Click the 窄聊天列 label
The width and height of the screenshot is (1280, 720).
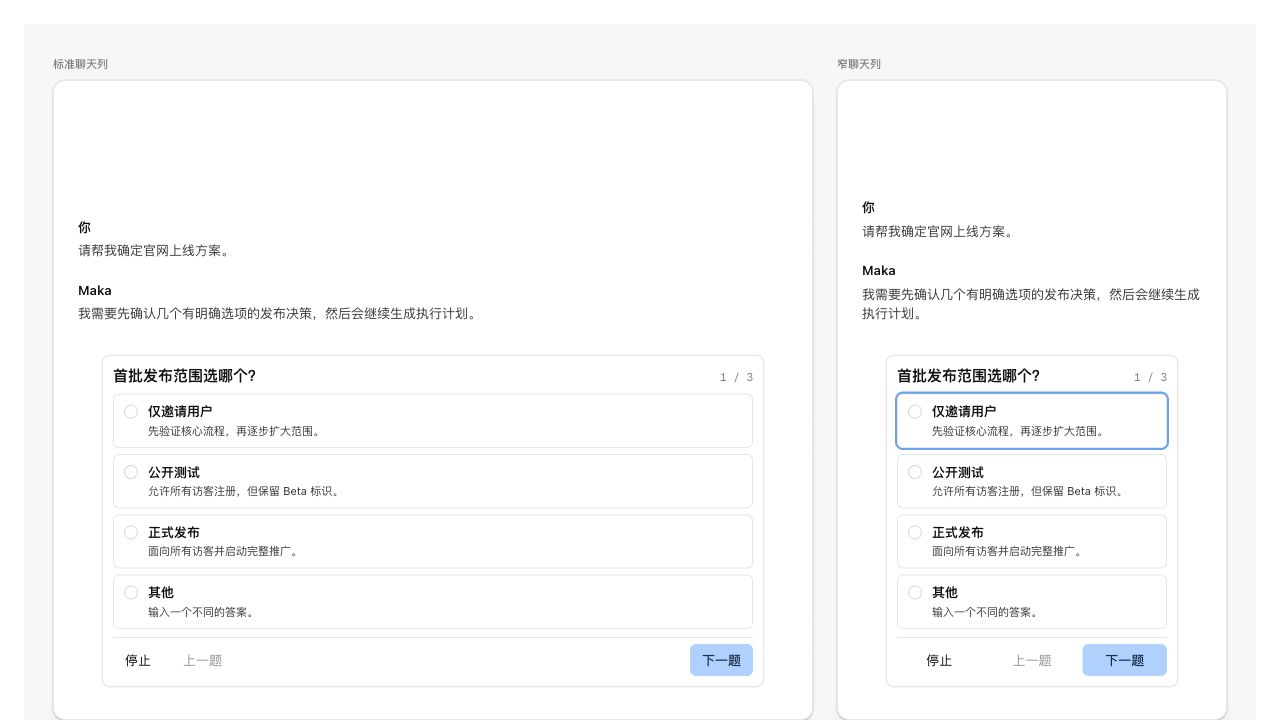(x=859, y=64)
